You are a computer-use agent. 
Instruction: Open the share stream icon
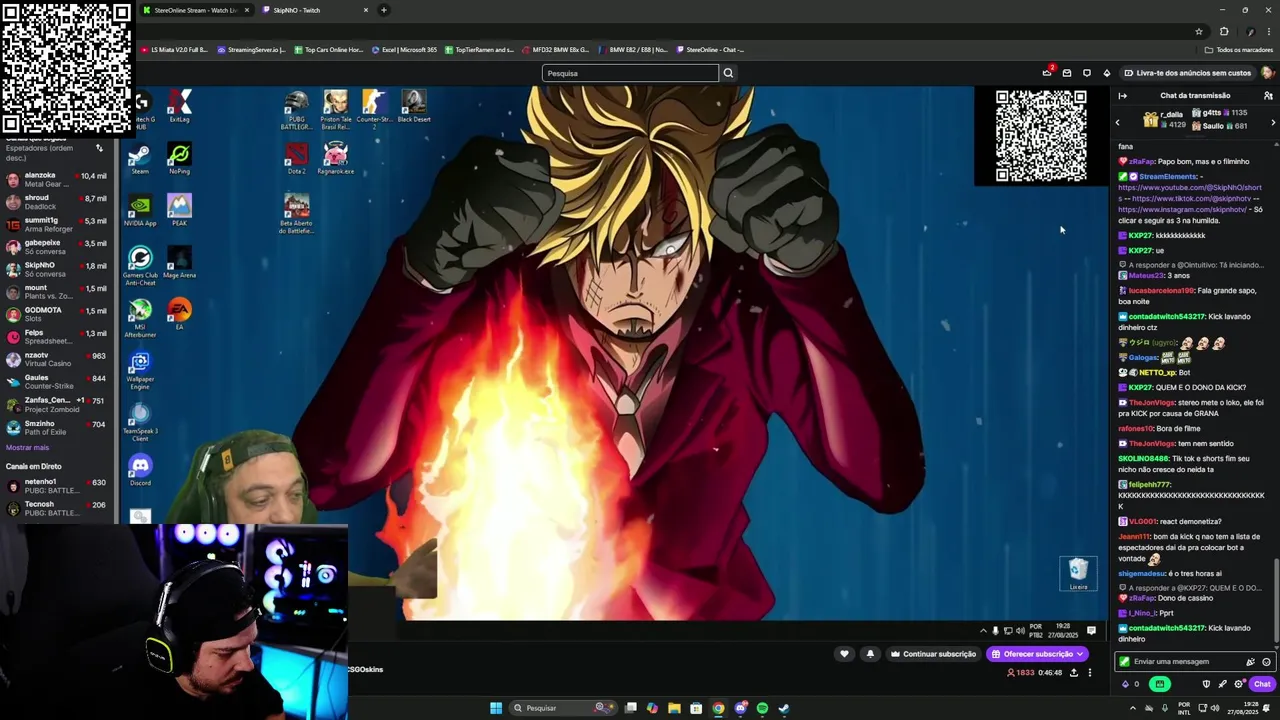click(1074, 673)
